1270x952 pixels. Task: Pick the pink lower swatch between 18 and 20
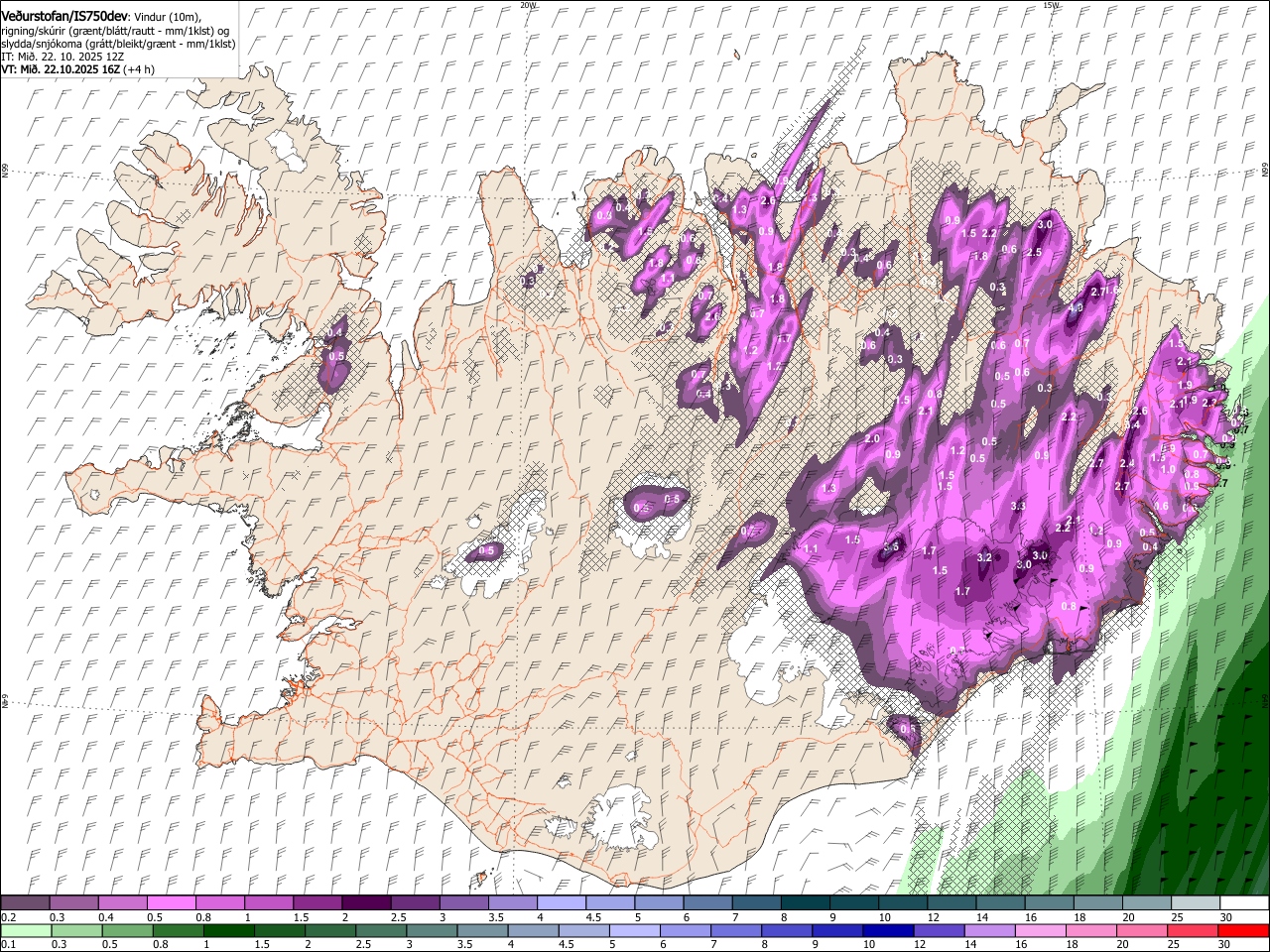pos(1090,931)
